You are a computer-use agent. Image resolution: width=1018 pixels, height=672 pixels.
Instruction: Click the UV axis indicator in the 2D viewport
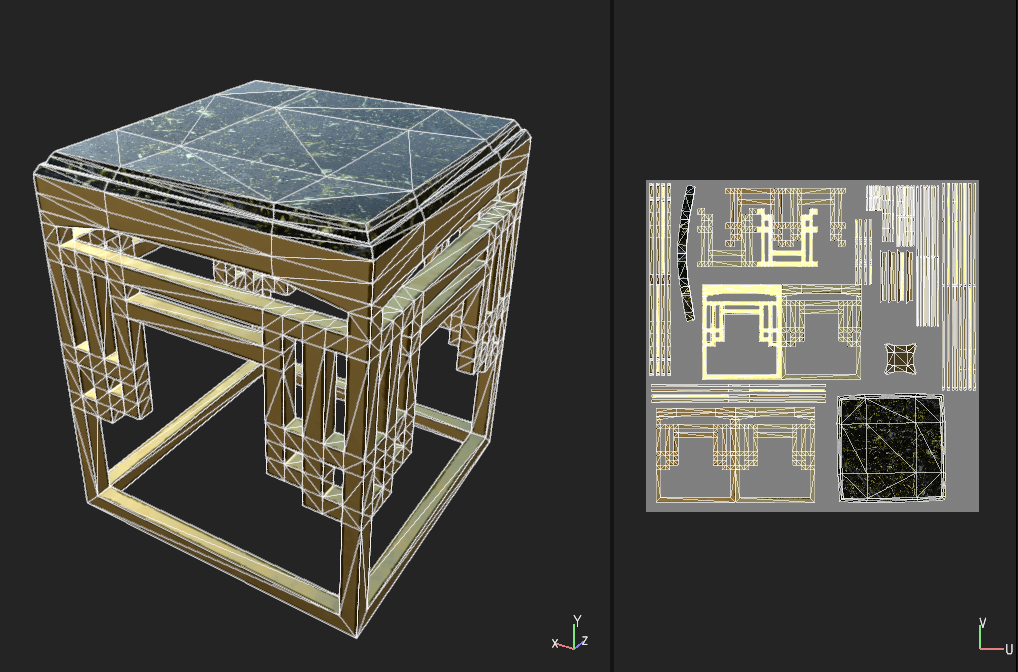(995, 635)
